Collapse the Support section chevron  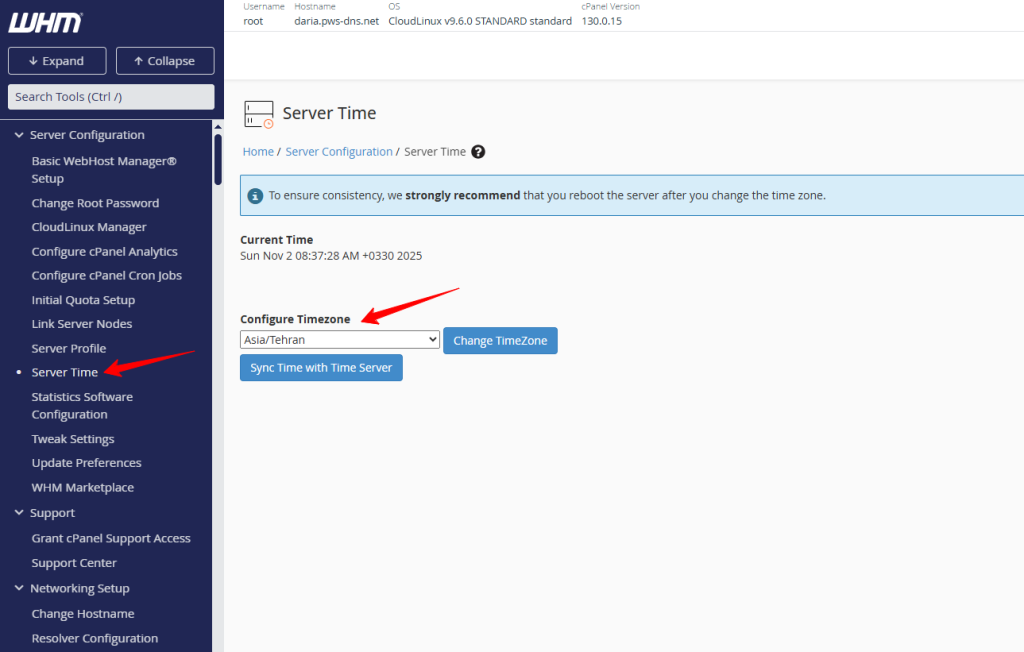(19, 513)
